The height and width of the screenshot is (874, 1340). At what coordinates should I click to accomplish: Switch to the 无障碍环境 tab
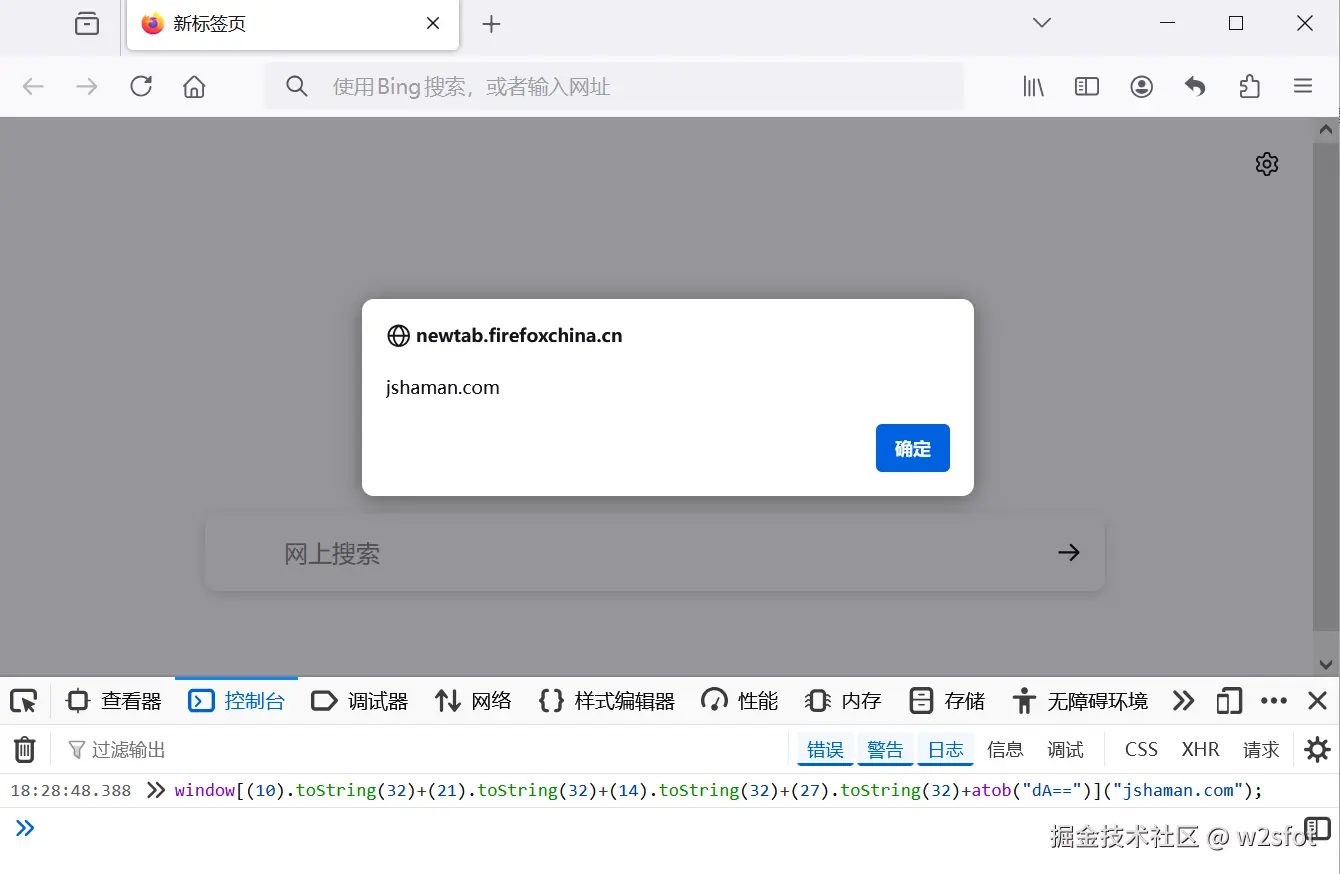pyautogui.click(x=1080, y=701)
